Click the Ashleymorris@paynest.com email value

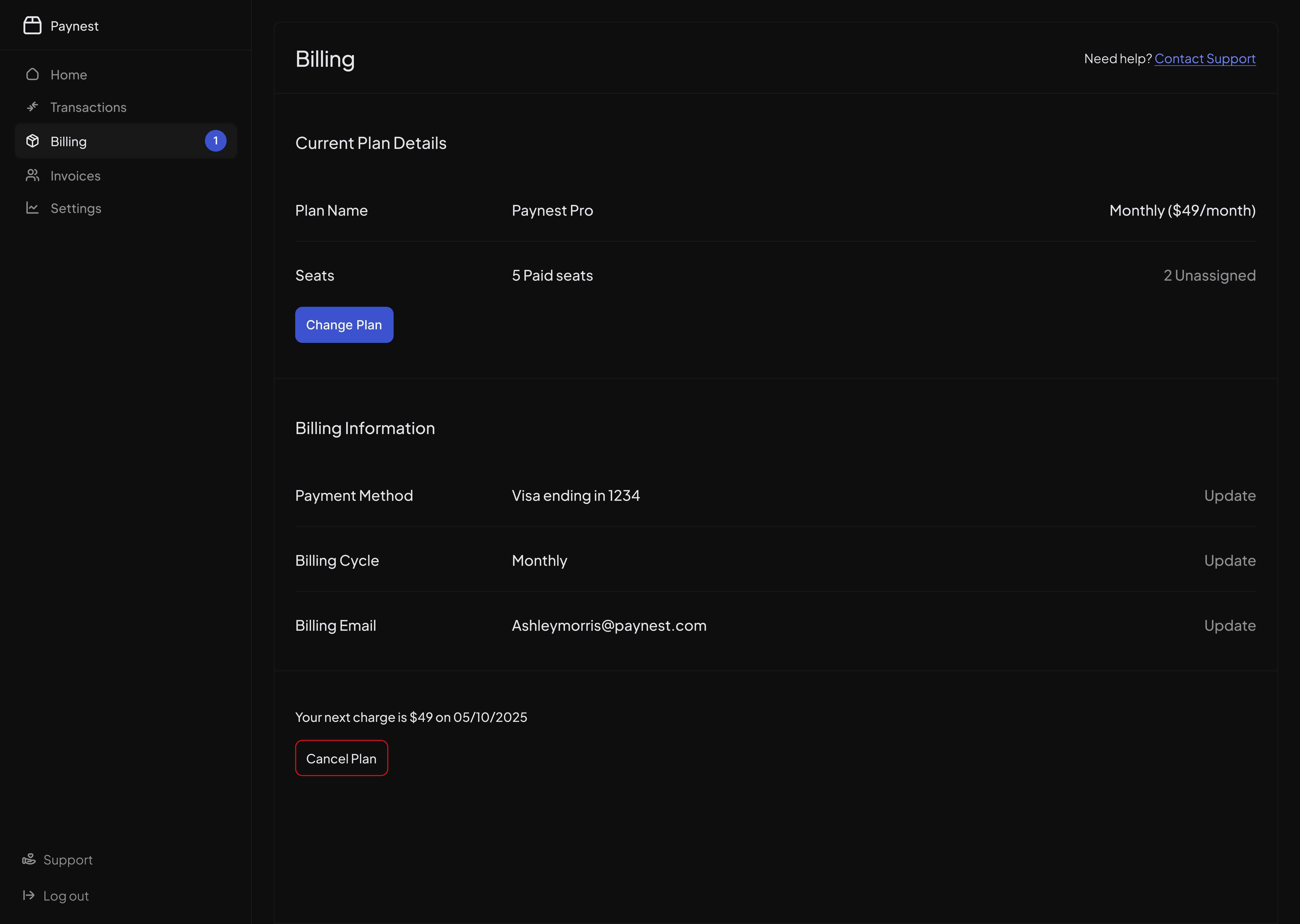[609, 625]
